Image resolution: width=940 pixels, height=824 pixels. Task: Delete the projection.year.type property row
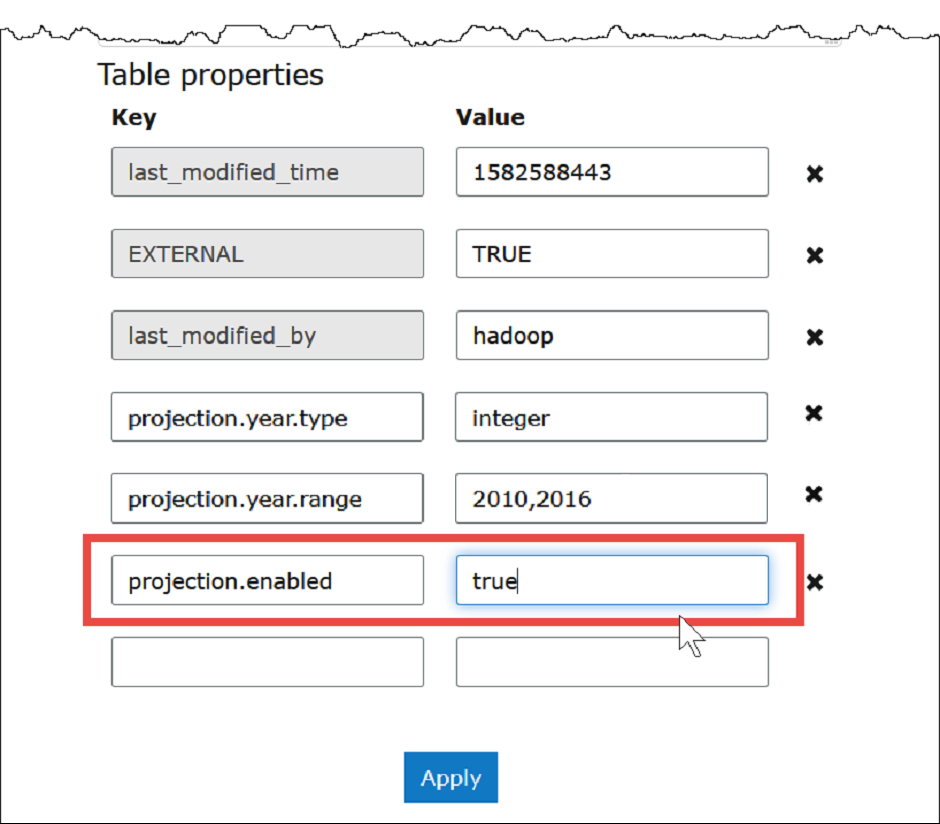pos(815,413)
